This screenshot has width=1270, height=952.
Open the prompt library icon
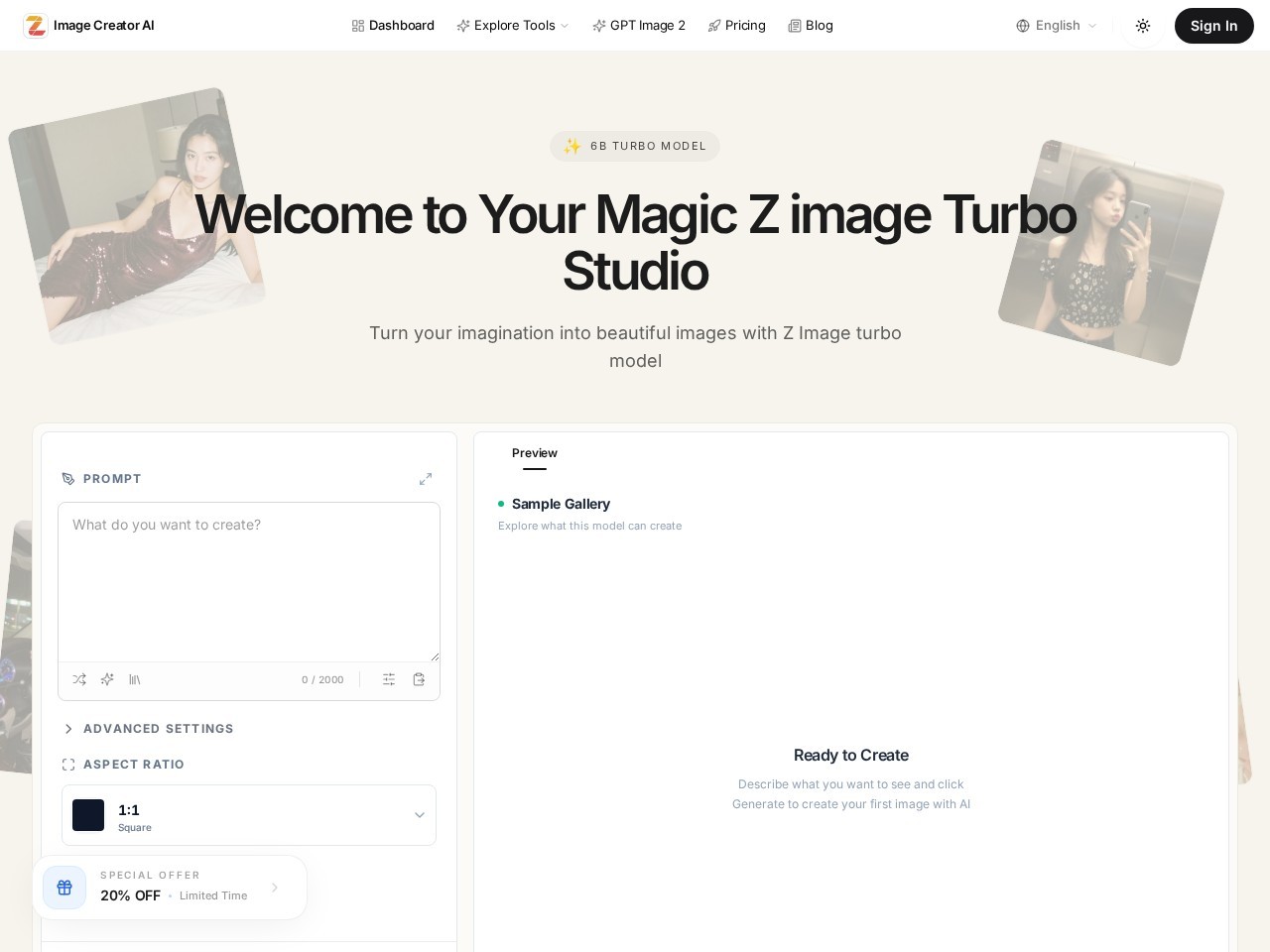(135, 679)
